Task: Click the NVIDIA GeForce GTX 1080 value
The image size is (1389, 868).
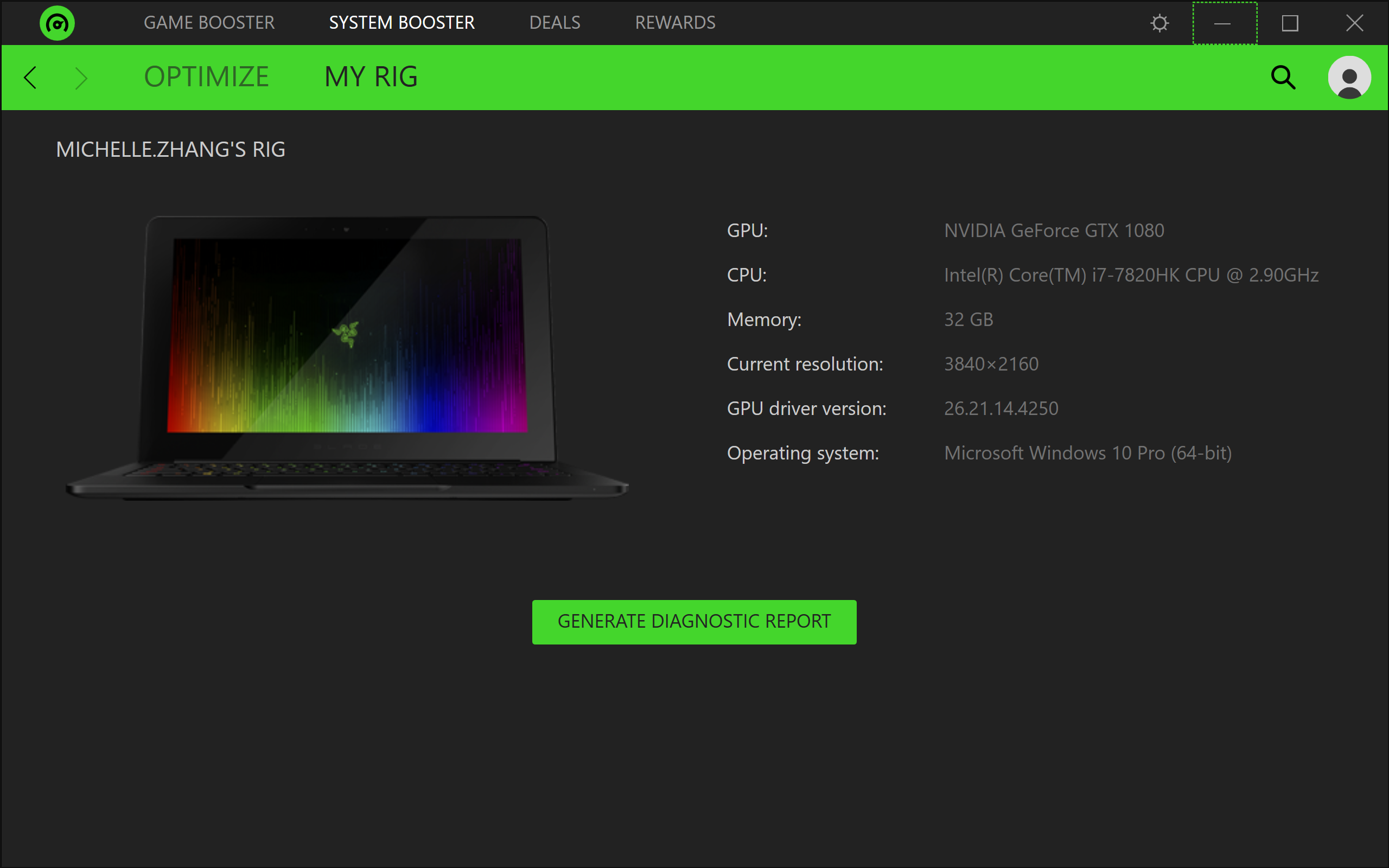Action: point(1054,231)
